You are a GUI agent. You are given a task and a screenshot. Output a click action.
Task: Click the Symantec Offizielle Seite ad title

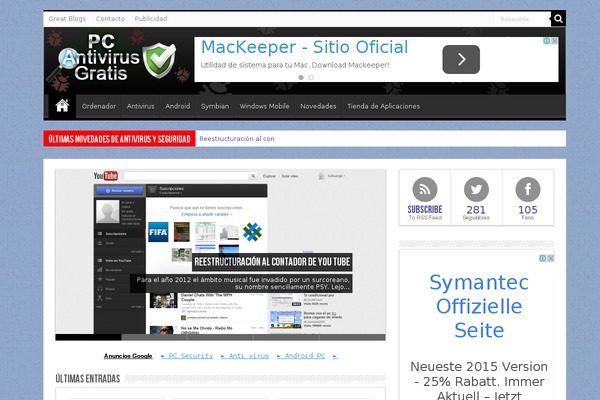click(479, 306)
